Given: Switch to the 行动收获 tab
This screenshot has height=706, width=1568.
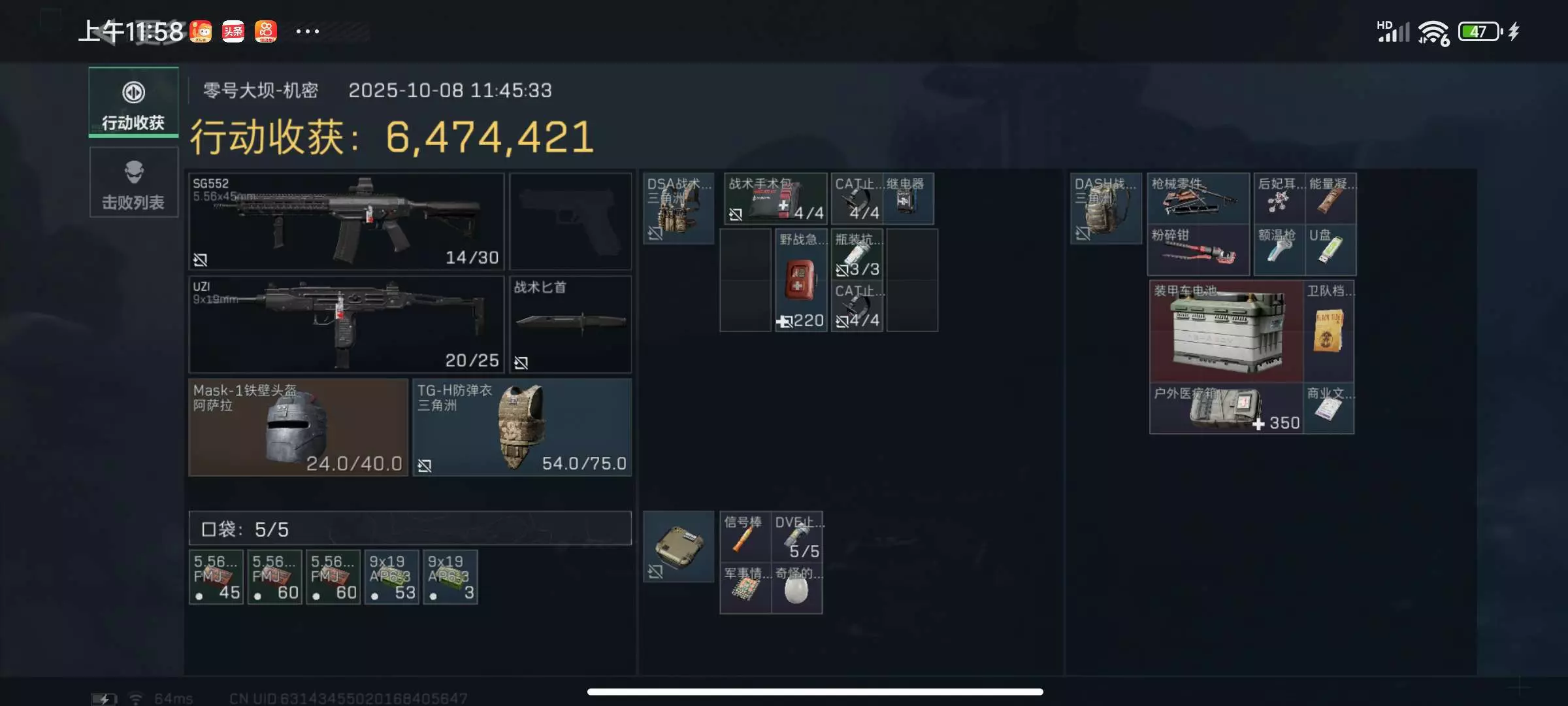Looking at the screenshot, I should [x=133, y=103].
